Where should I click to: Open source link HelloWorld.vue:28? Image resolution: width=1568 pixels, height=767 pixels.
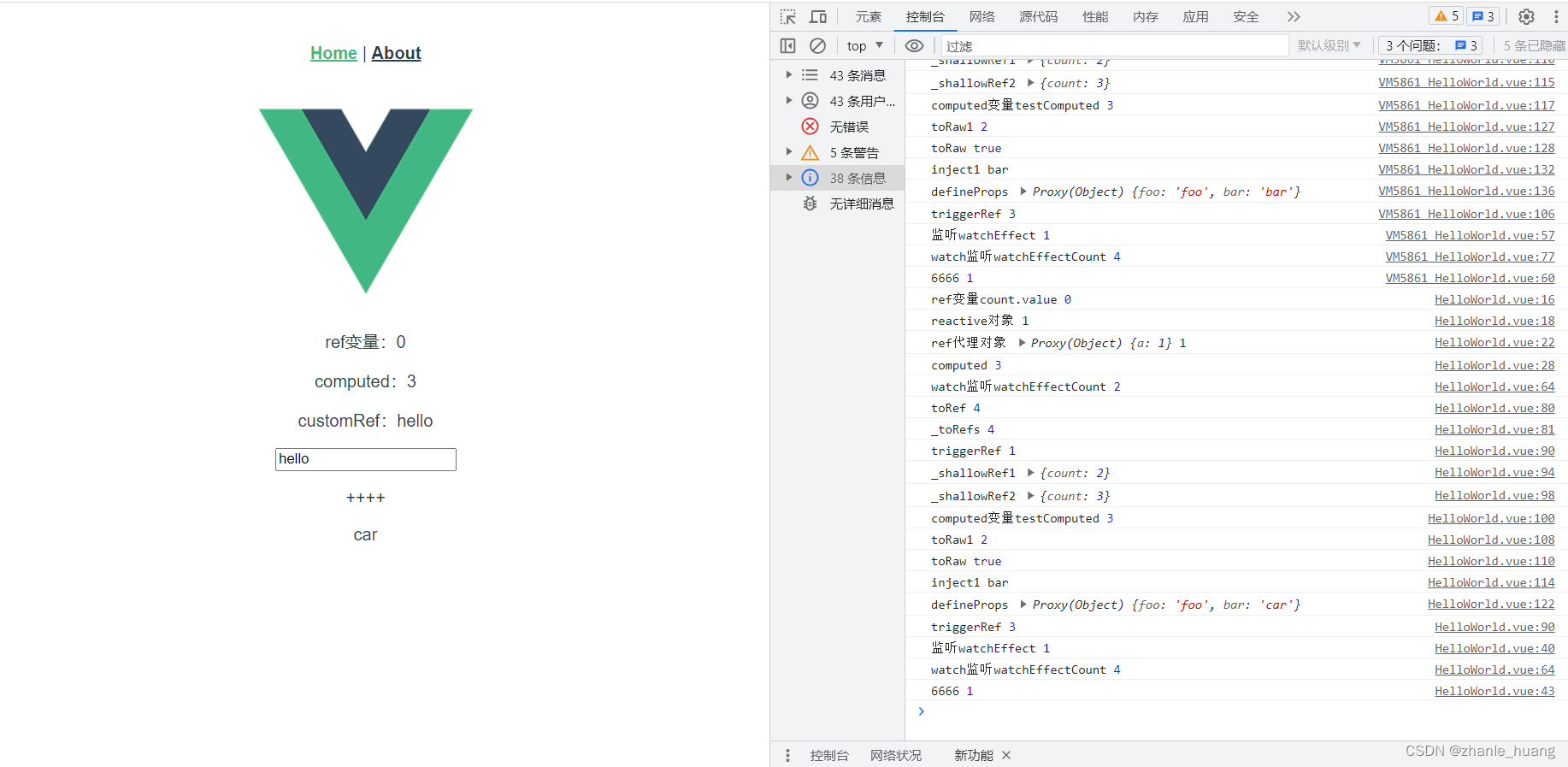[1494, 365]
